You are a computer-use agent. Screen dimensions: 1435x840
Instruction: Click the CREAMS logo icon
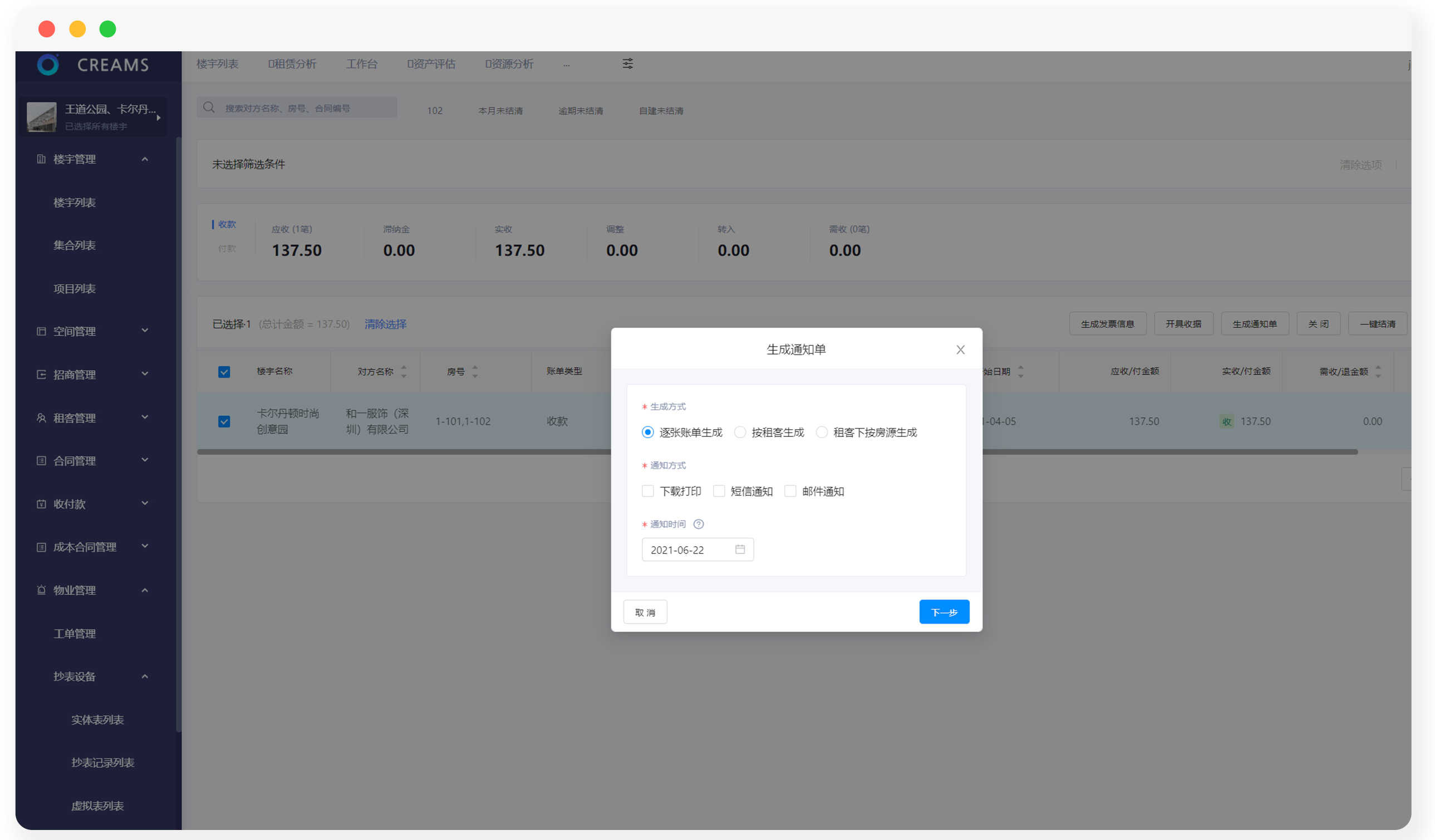tap(48, 65)
